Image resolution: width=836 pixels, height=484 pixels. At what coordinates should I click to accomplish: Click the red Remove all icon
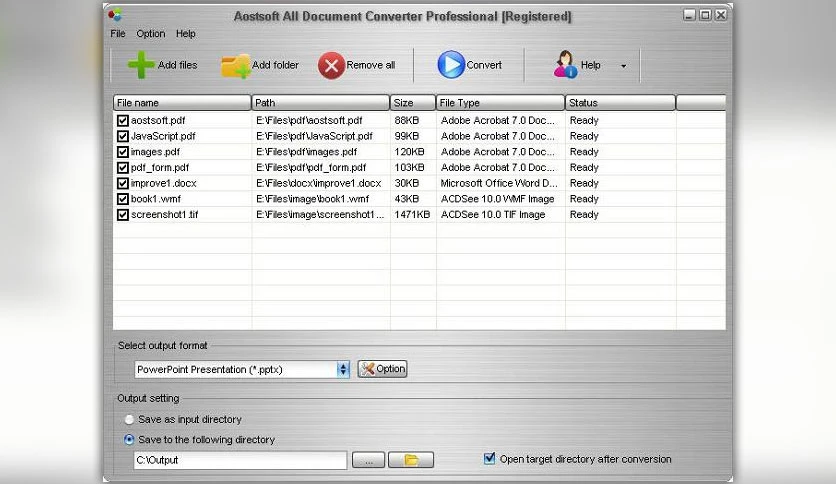[331, 65]
